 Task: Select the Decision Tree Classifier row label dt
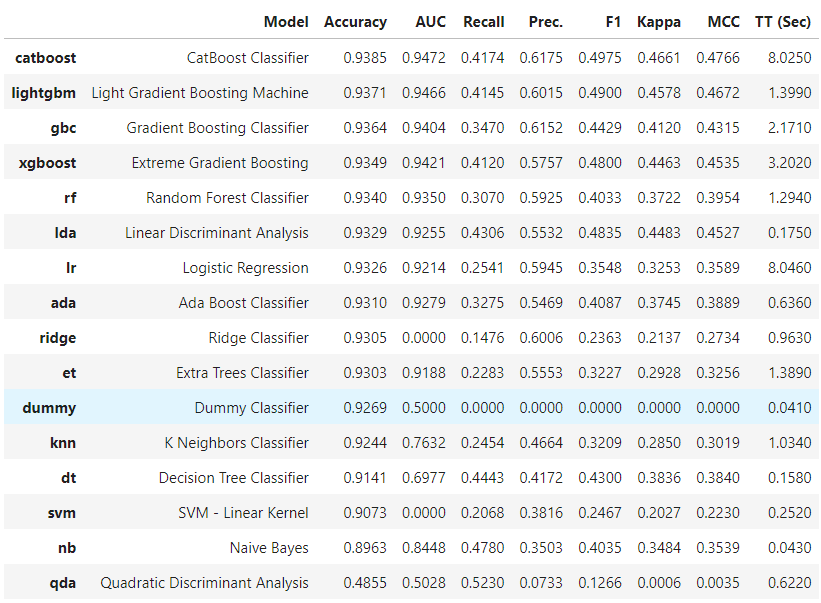(x=69, y=477)
